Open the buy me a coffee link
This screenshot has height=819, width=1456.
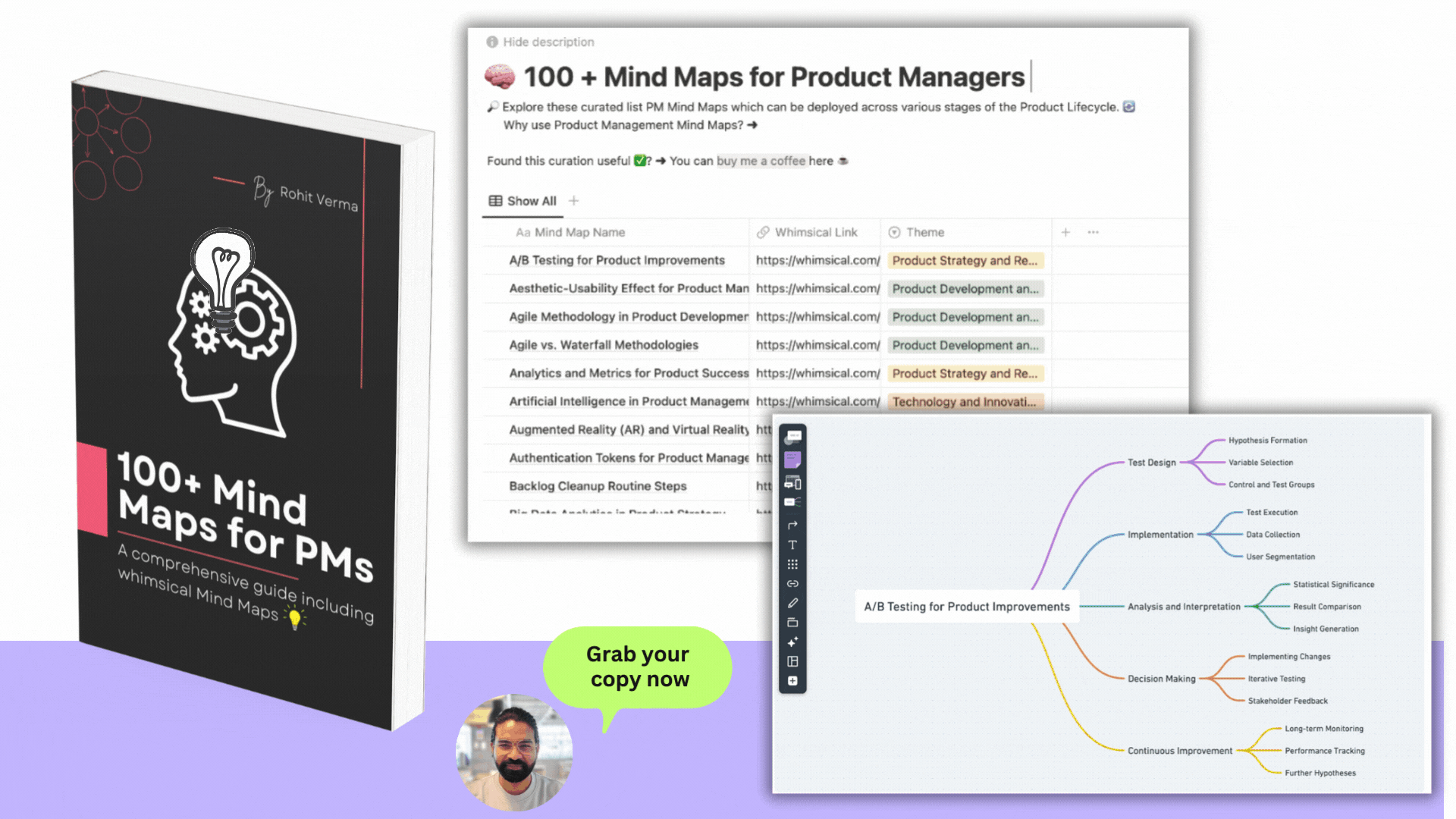point(761,161)
